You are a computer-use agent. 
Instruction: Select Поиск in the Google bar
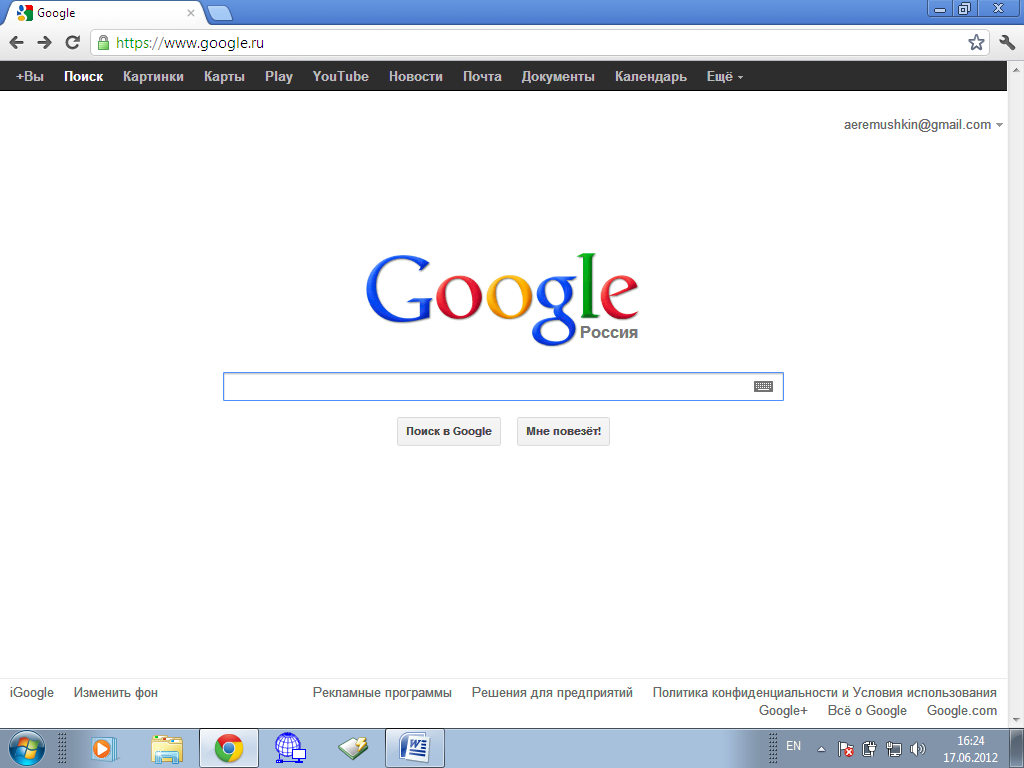(84, 76)
